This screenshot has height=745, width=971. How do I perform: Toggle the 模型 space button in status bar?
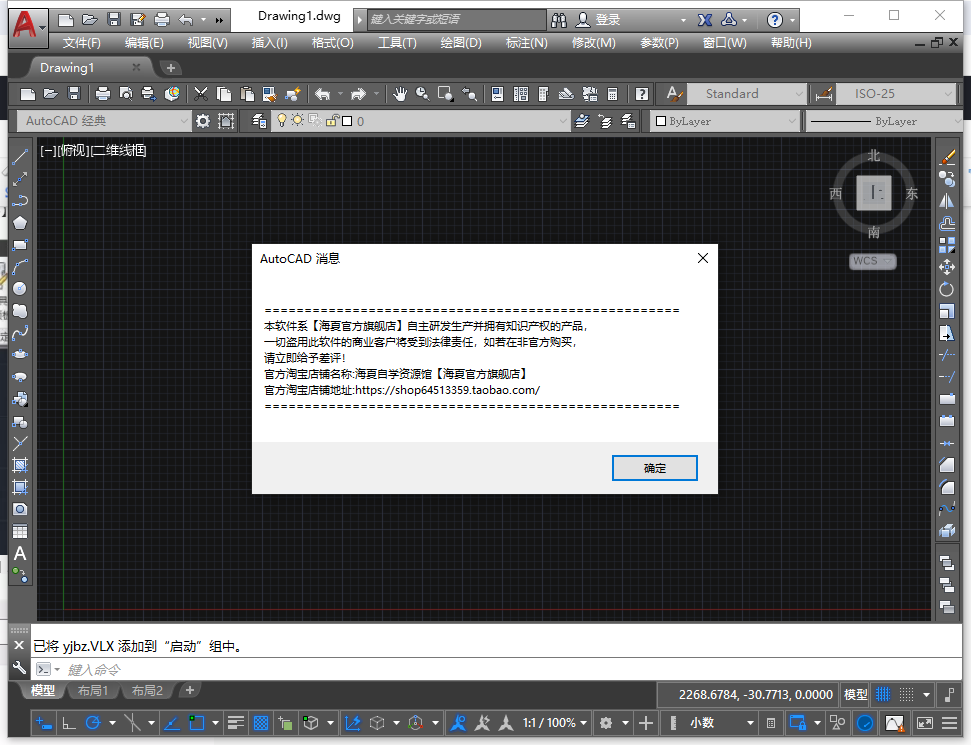point(855,695)
